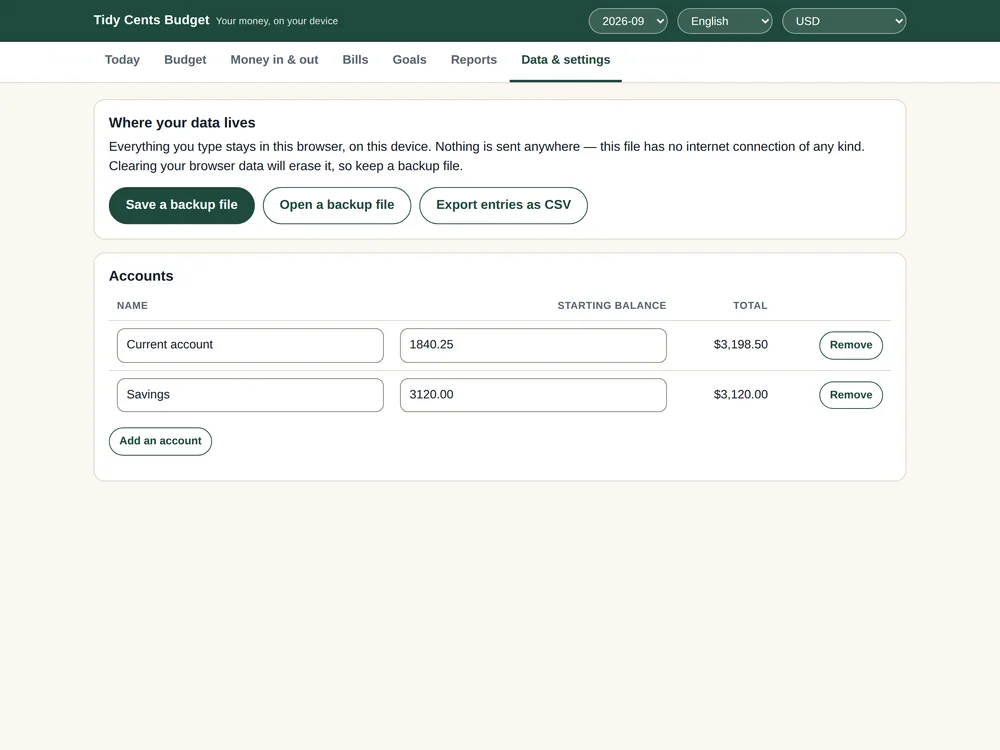Click Open a backup file button
Image resolution: width=1000 pixels, height=750 pixels.
337,205
